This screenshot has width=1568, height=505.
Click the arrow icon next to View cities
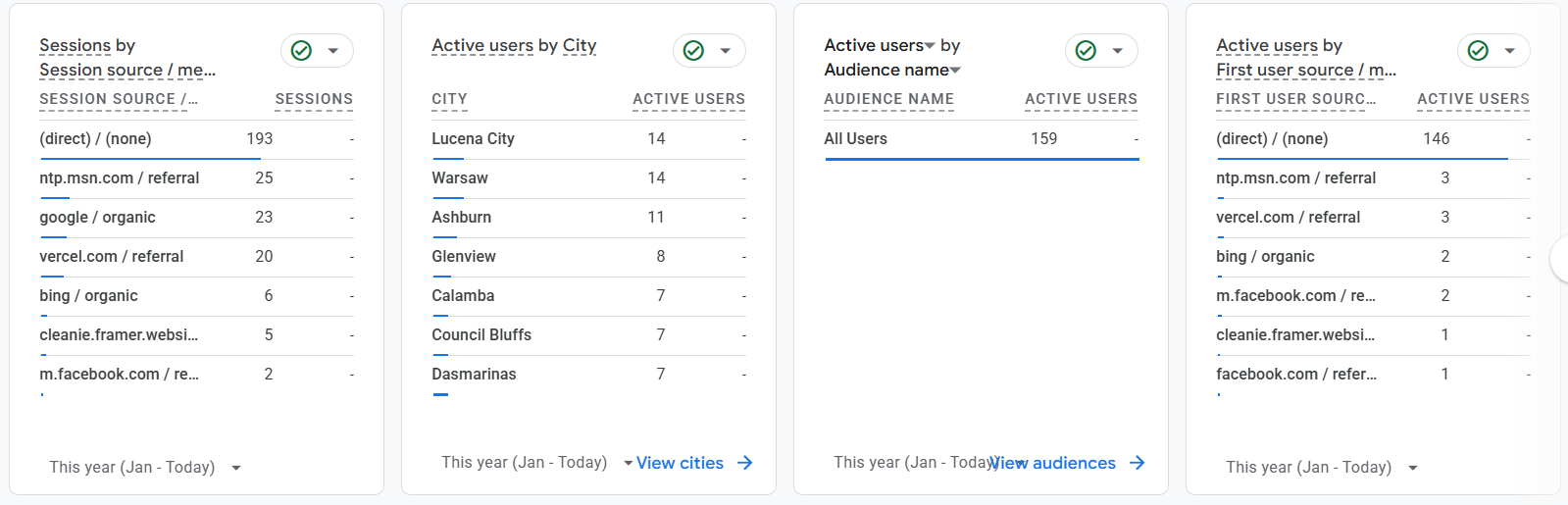[x=745, y=463]
